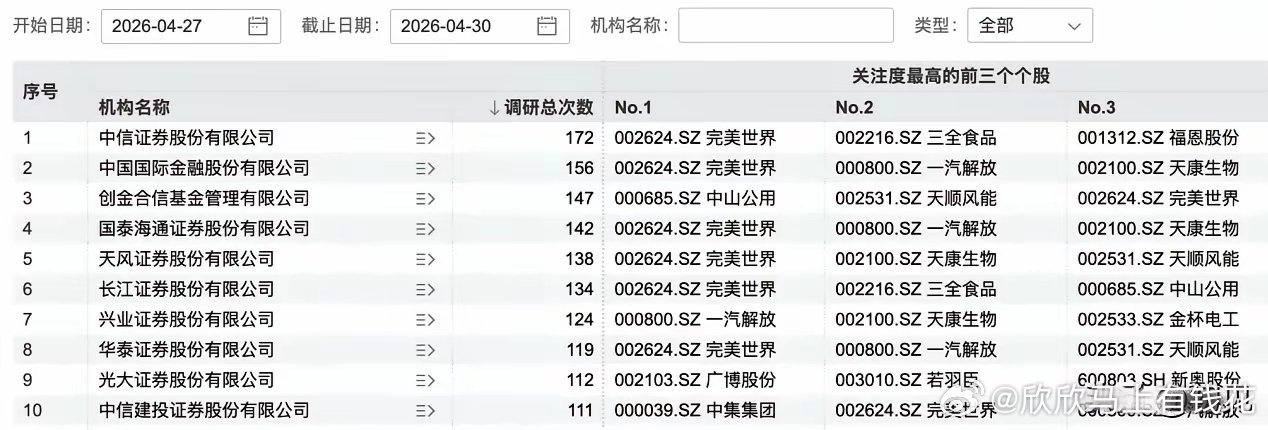Open the end date calendar icon
Screen dimensions: 1268x430
pos(547,26)
